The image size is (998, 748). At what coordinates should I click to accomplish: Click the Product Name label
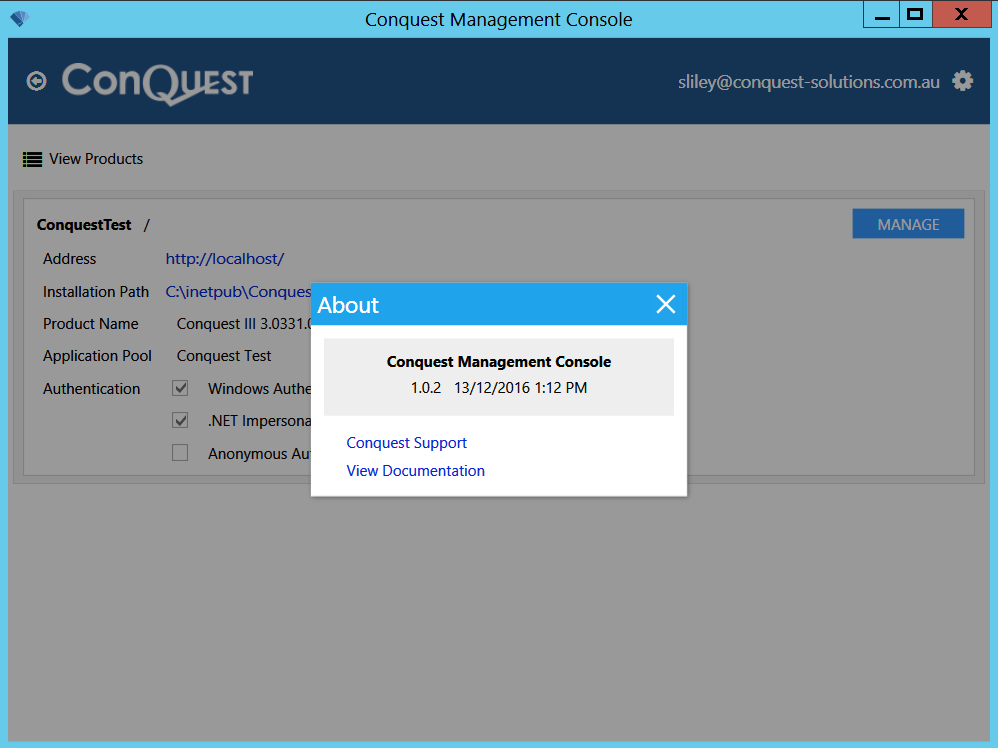(x=90, y=323)
